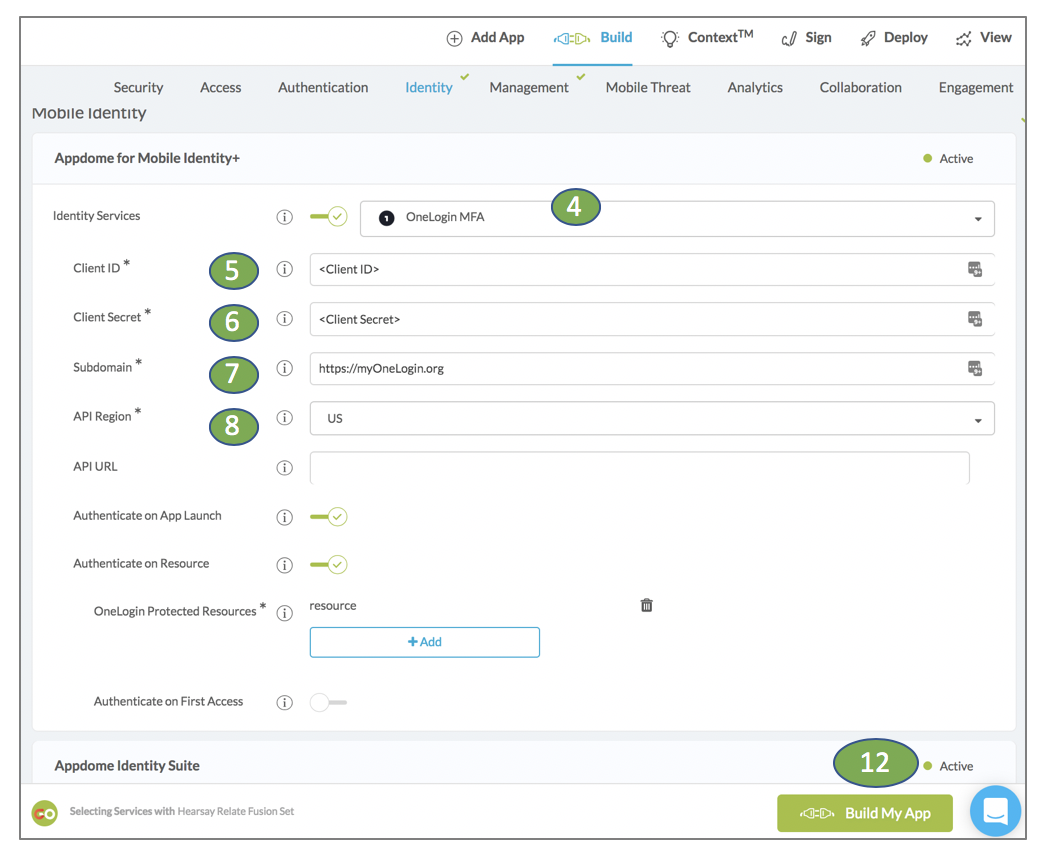The width and height of the screenshot is (1042, 854).
Task: Switch to the Management tab
Action: click(529, 88)
